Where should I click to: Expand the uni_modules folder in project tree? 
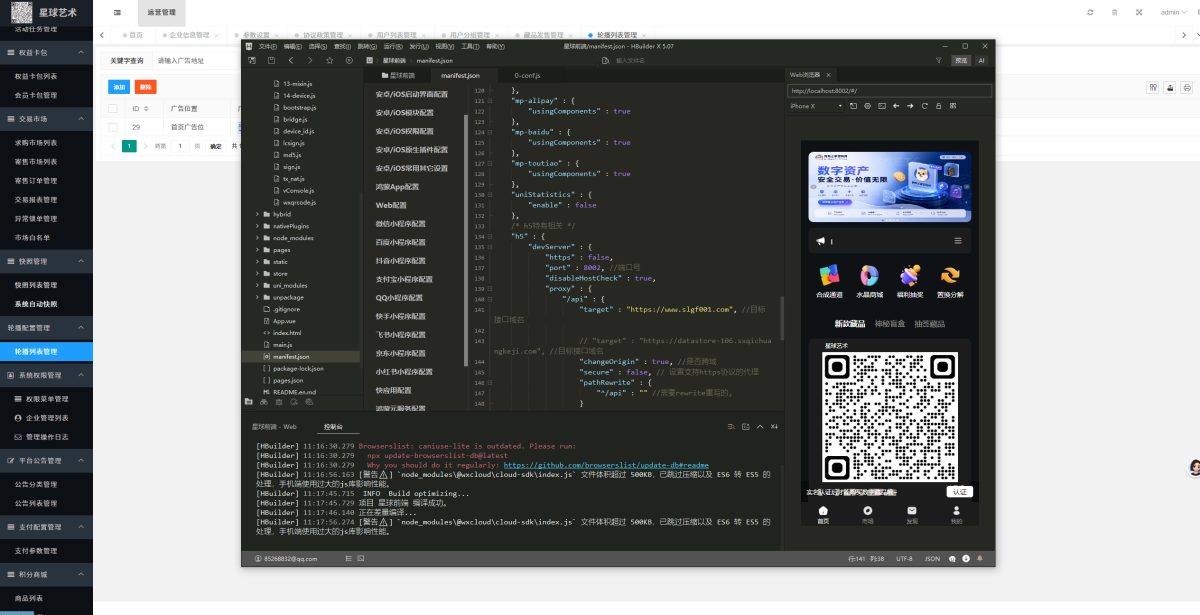point(257,285)
